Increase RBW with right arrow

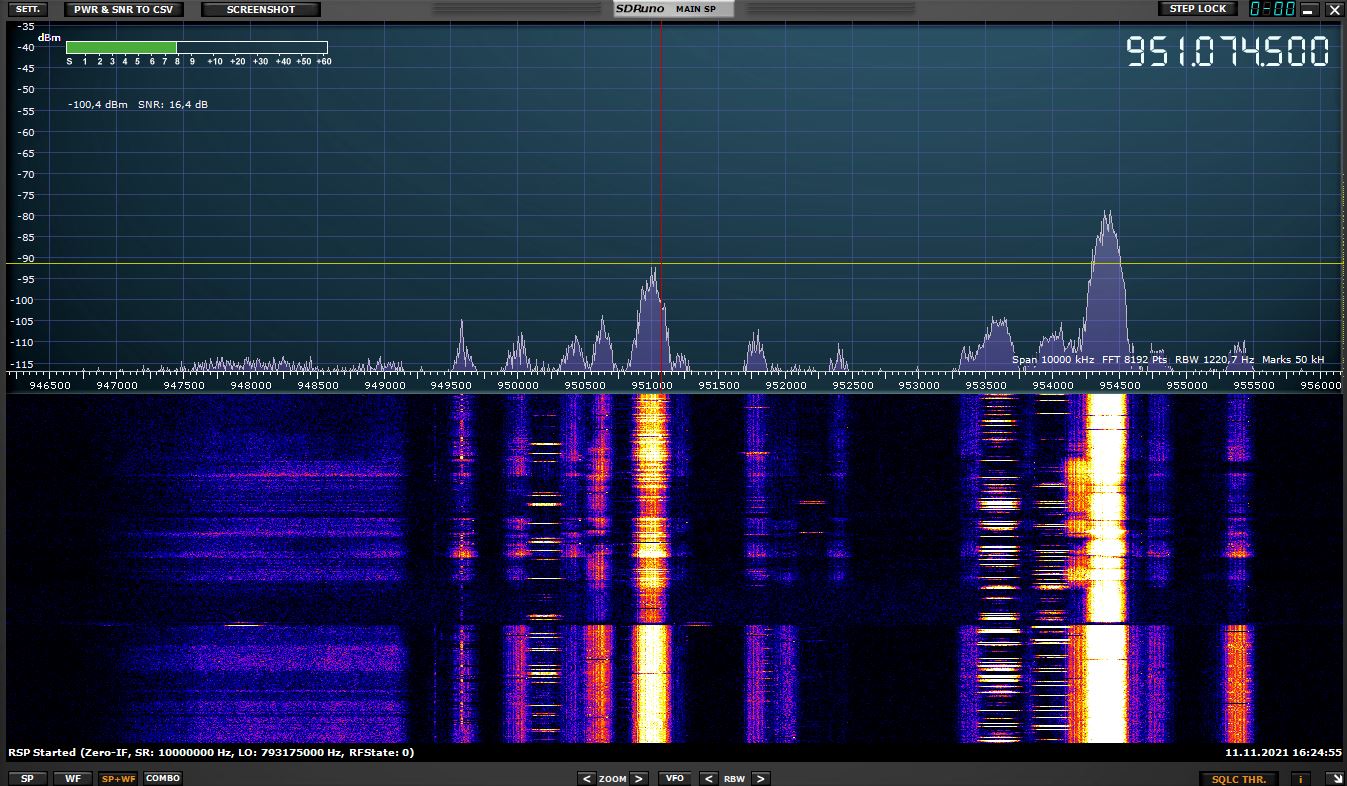click(x=760, y=778)
